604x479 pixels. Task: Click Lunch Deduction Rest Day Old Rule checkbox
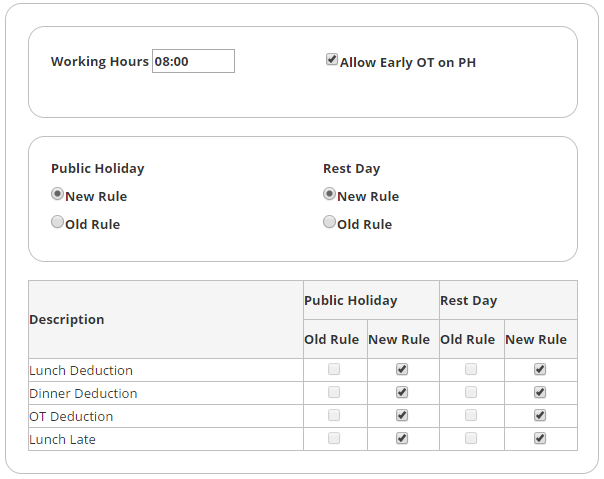tap(471, 369)
